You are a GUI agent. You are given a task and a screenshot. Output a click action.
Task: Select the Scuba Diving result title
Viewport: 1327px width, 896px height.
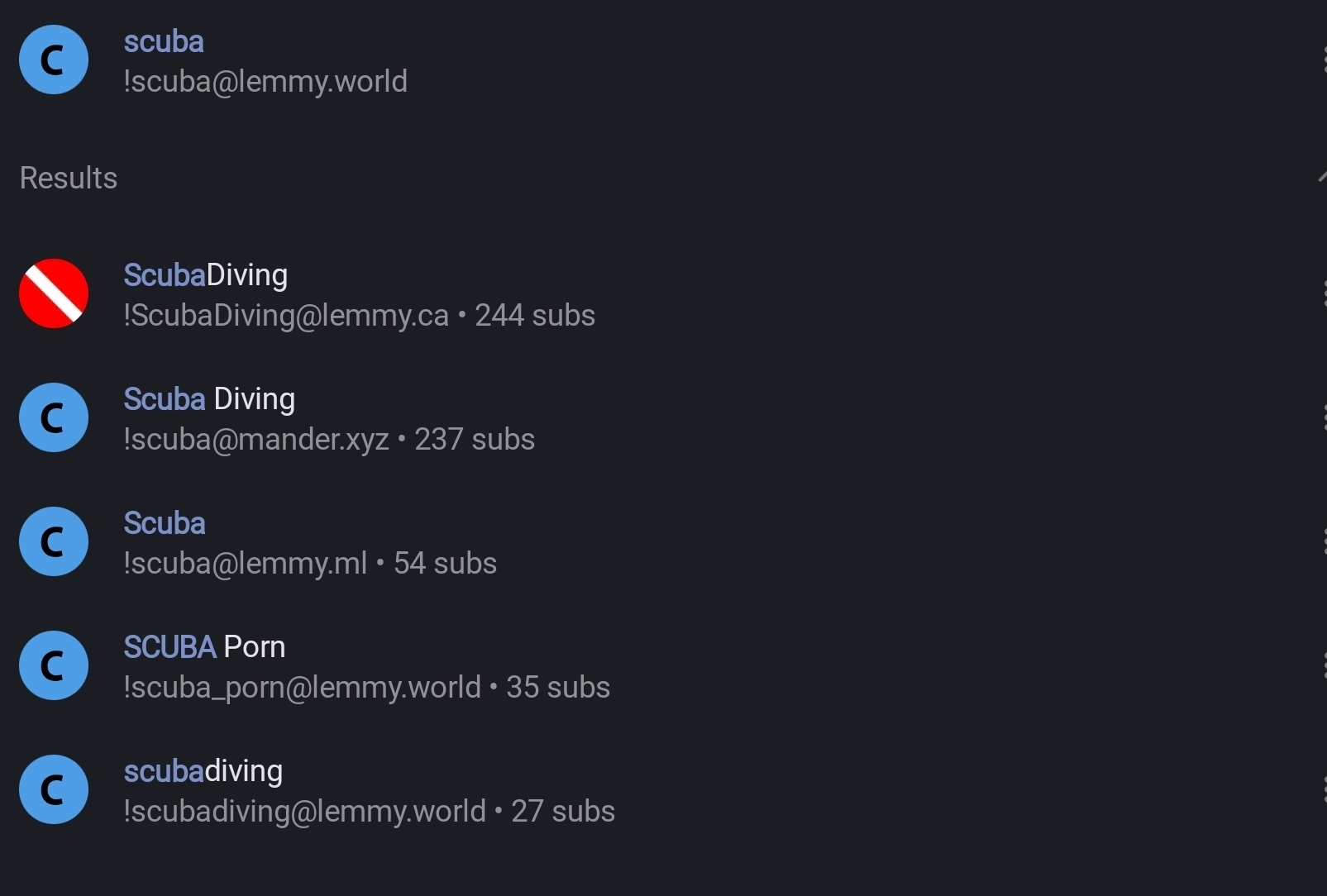209,399
